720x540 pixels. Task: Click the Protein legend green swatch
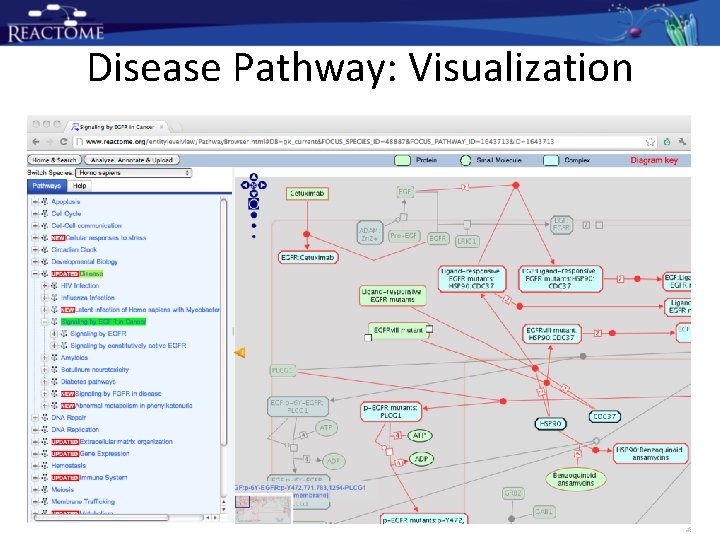point(403,160)
